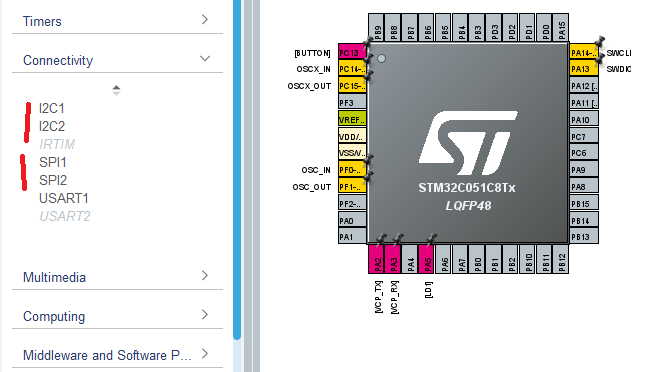Click pin PC13 labeled BUTTON

click(x=352, y=53)
